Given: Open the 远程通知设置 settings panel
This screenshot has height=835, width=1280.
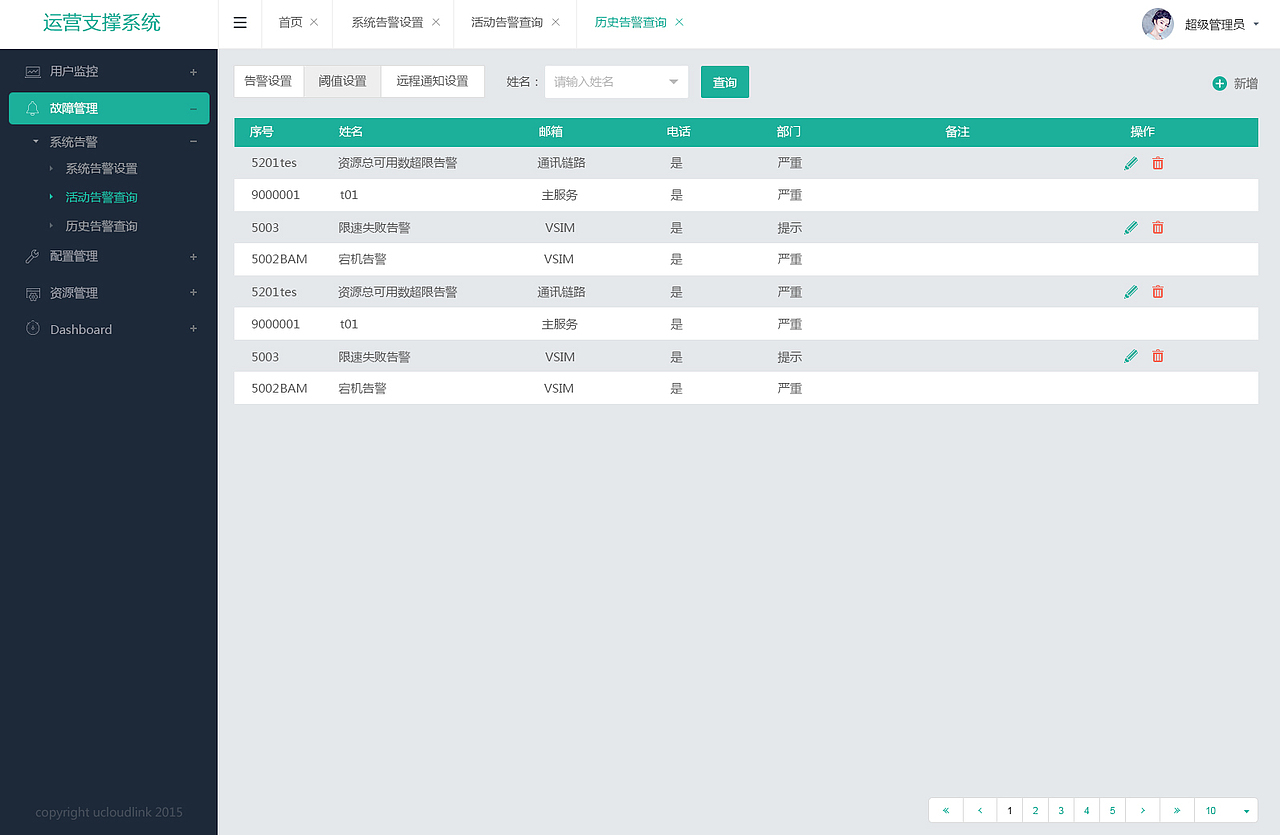Looking at the screenshot, I should (432, 81).
